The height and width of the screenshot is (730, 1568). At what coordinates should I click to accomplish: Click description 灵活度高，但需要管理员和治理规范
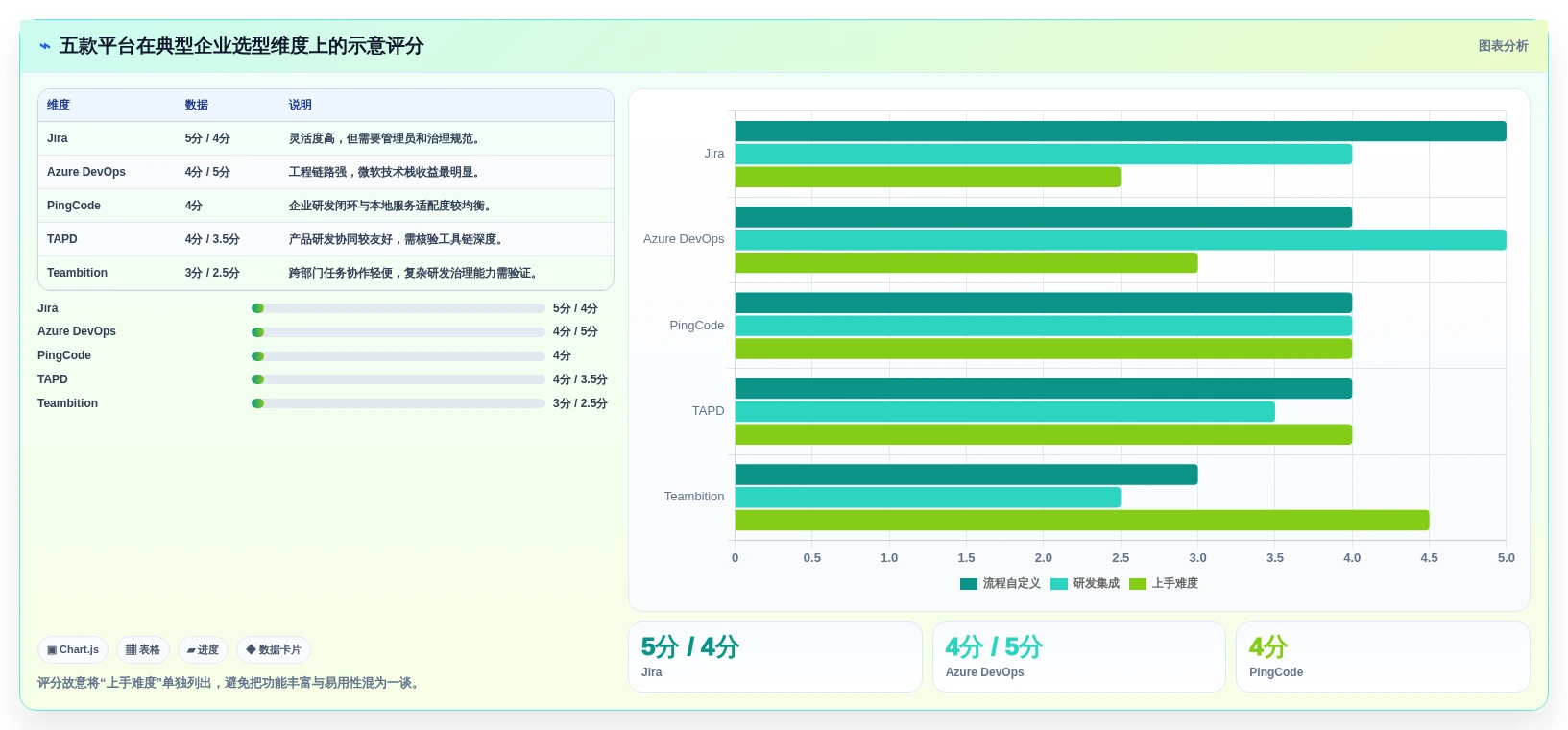pyautogui.click(x=384, y=138)
